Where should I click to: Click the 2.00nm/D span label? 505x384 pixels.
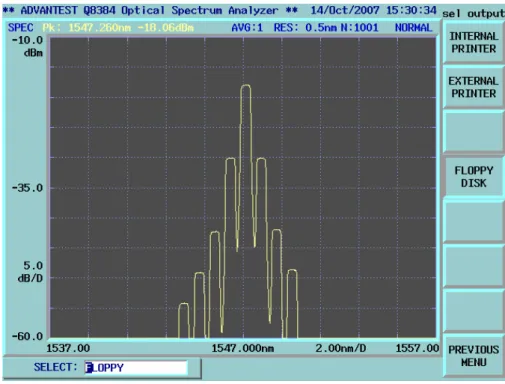click(341, 348)
